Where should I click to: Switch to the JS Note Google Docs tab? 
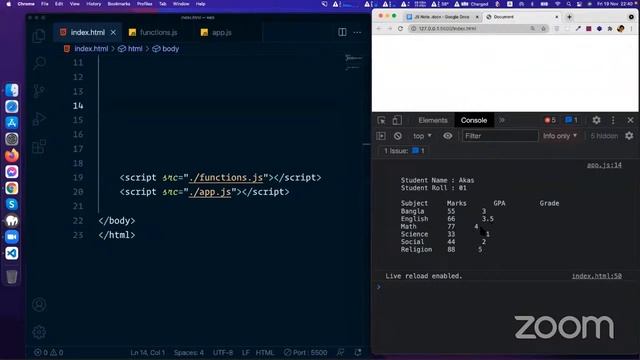click(442, 17)
